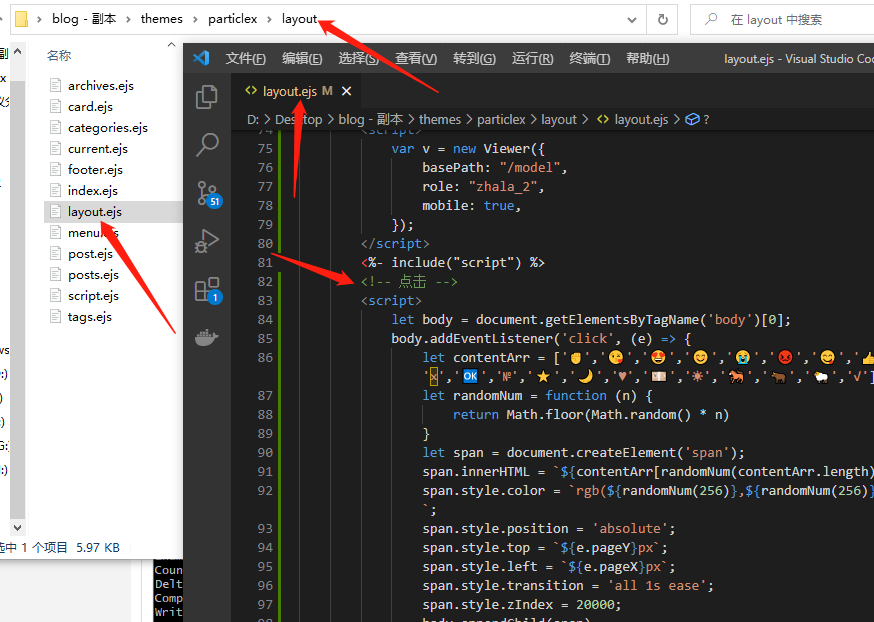This screenshot has width=874, height=622.
Task: Open the Extensions view in VS Code
Action: [x=208, y=290]
